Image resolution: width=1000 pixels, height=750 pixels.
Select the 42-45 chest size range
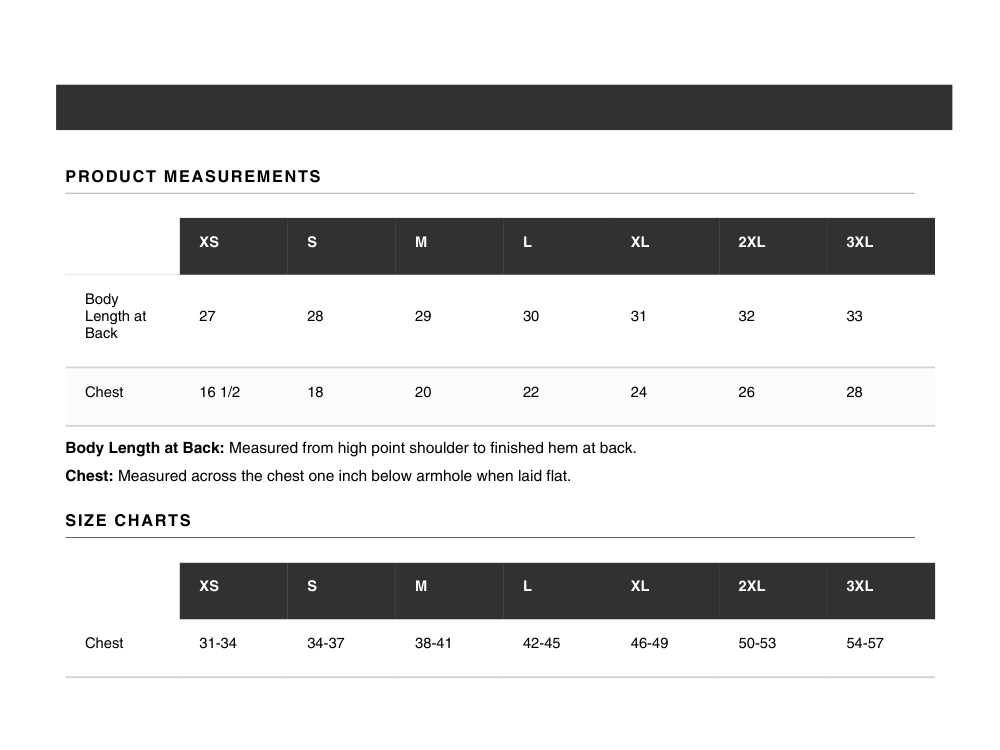point(541,643)
